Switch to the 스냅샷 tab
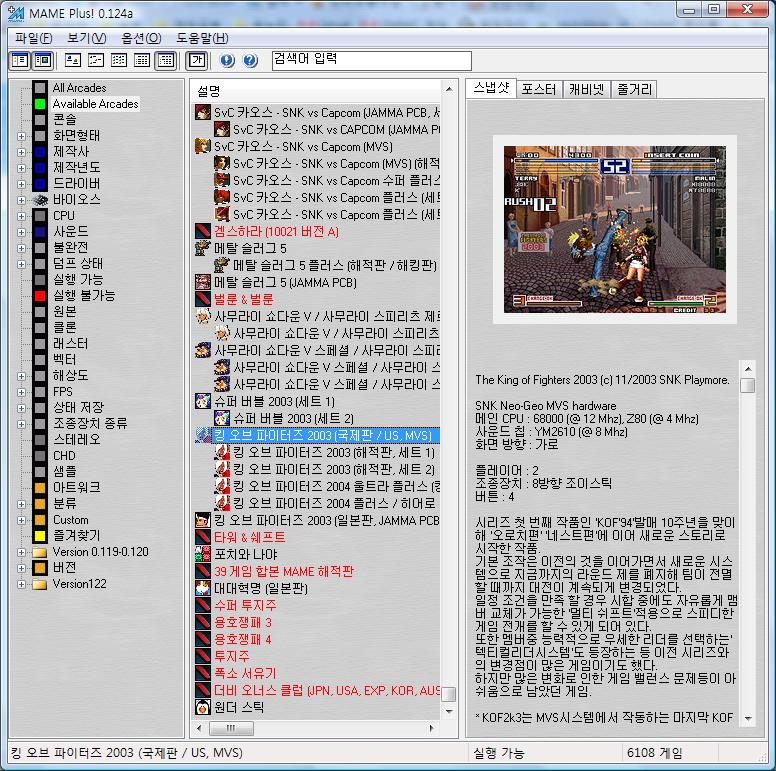 pos(491,88)
